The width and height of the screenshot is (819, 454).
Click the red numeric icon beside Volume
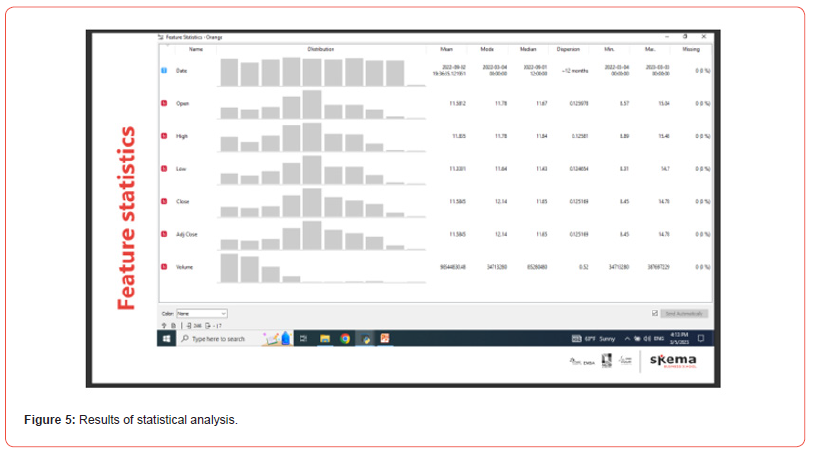pos(164,266)
